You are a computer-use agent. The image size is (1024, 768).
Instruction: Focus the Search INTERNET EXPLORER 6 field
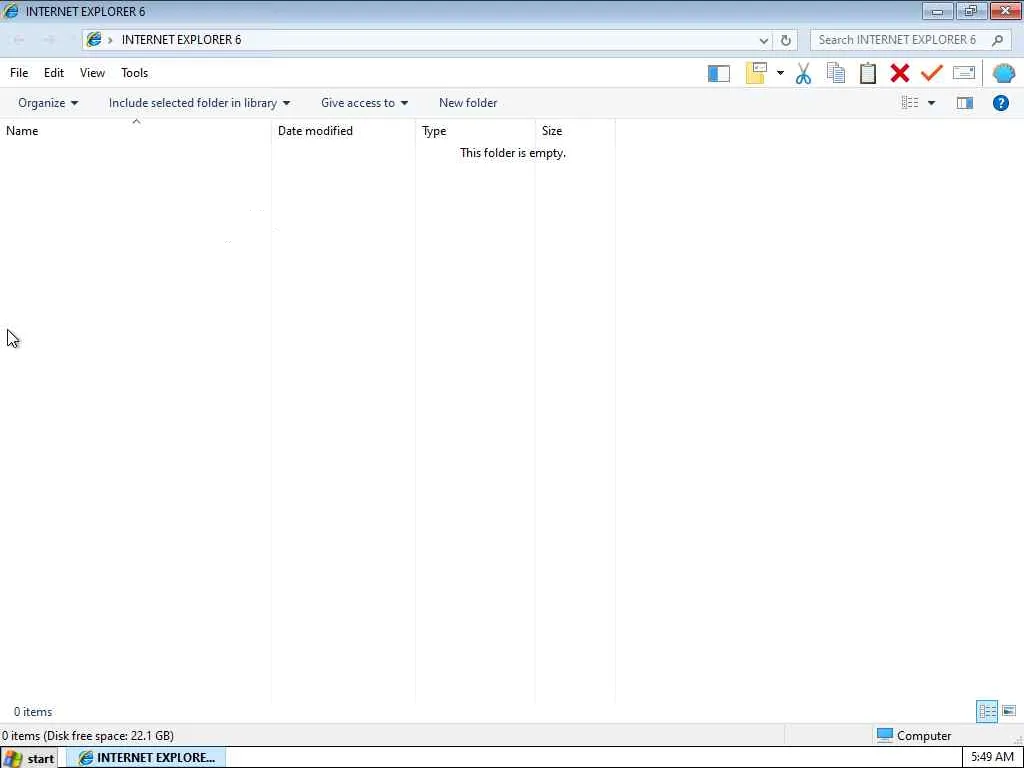[x=912, y=40]
